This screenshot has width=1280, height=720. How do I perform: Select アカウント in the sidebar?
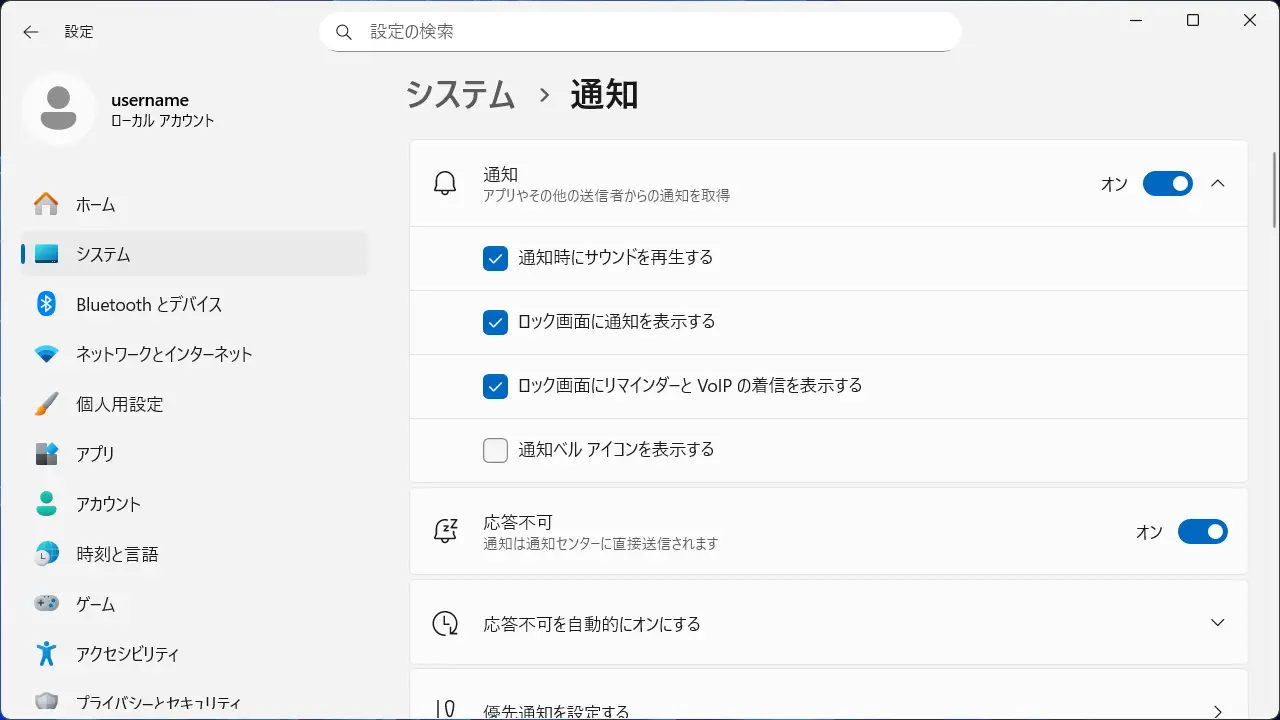point(108,504)
